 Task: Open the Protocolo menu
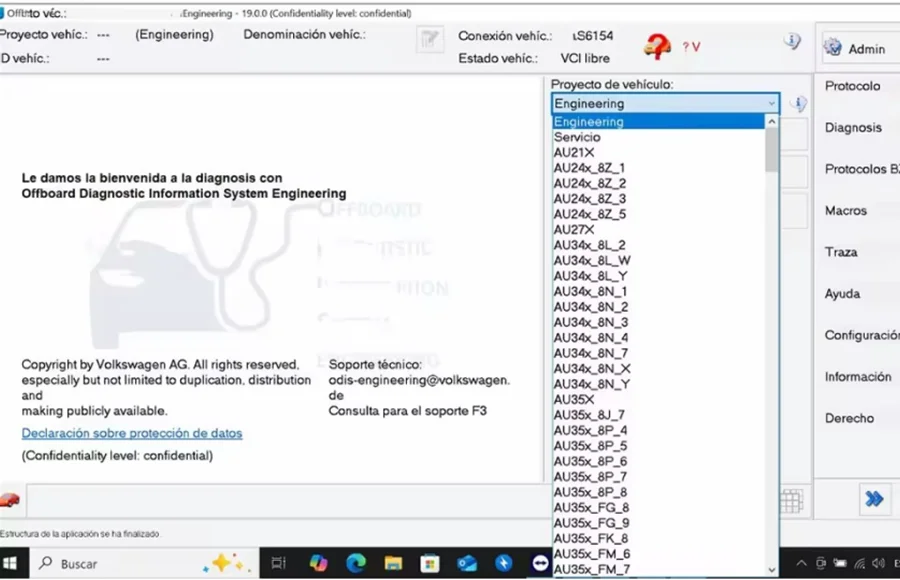(x=852, y=86)
